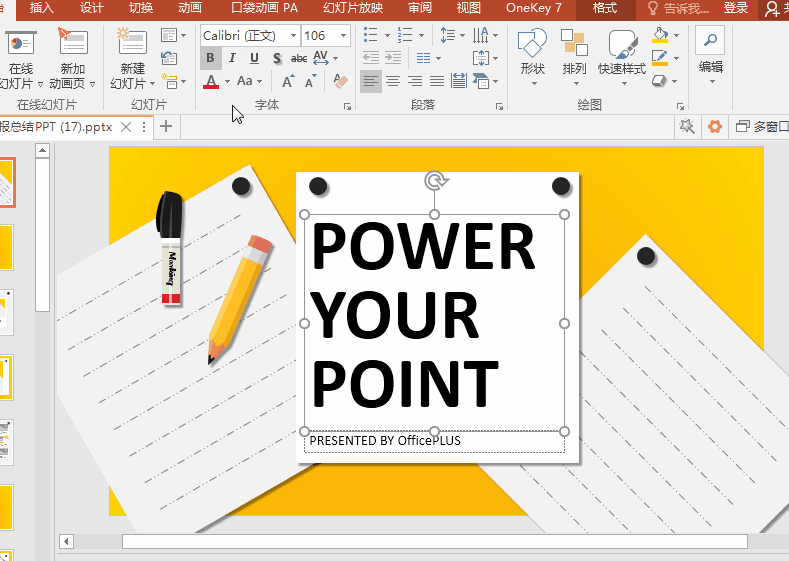
Task: Decrease list indent level
Action: tap(371, 58)
